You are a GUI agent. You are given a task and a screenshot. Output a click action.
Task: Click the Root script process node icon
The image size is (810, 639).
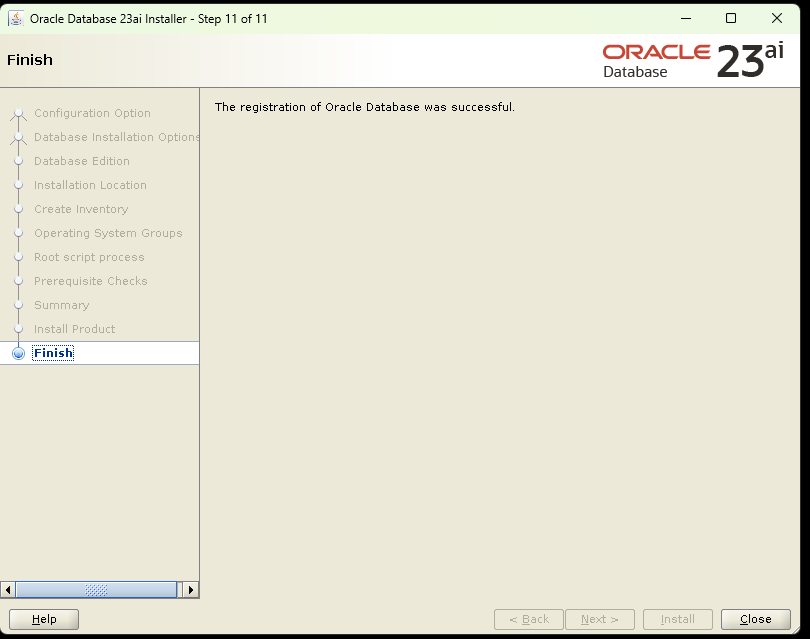tap(18, 257)
